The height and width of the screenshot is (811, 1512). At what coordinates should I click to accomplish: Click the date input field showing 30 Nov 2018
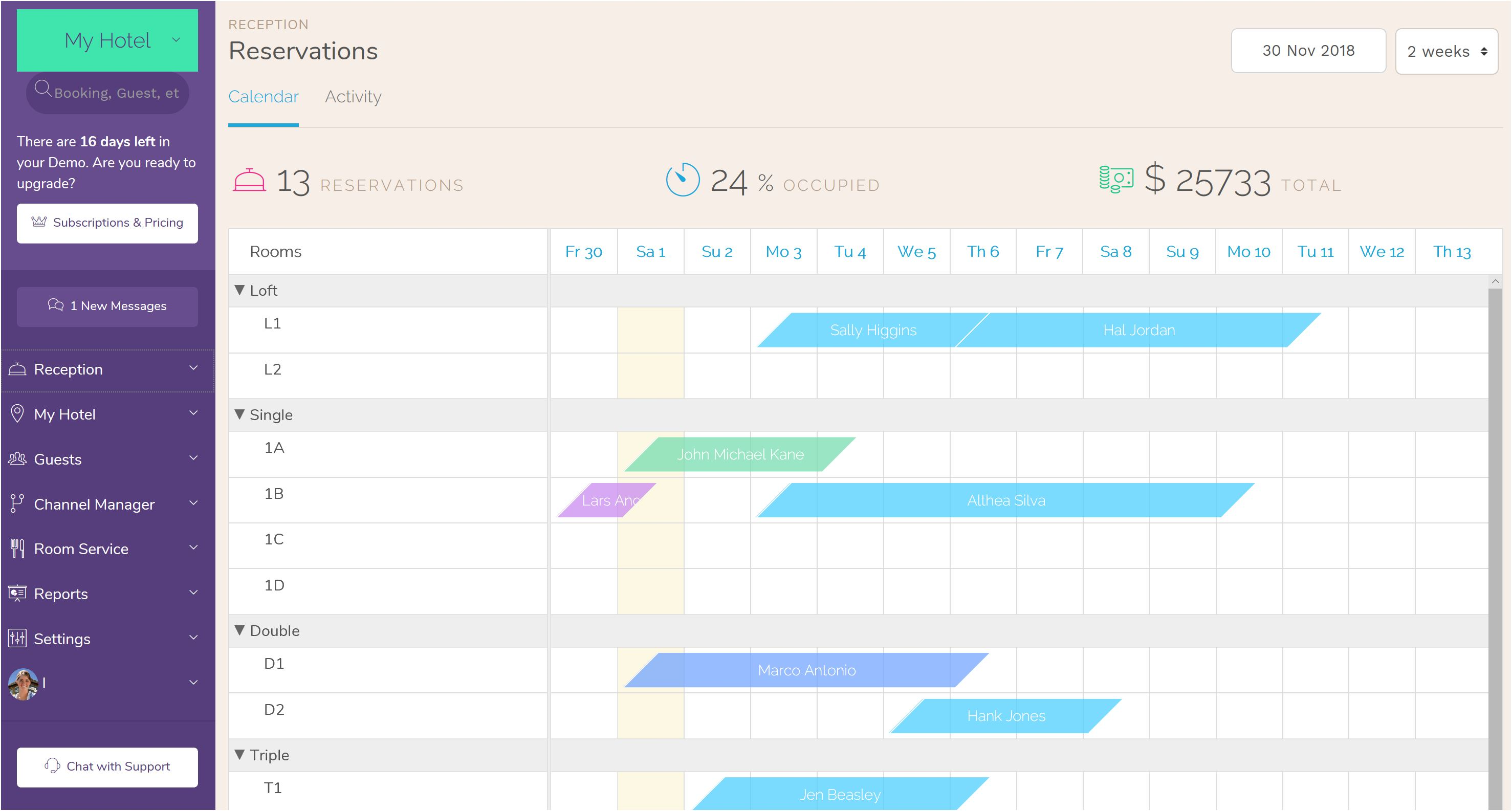(x=1308, y=50)
